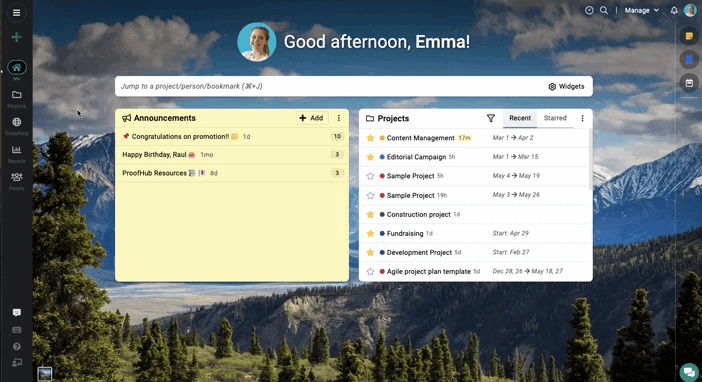Open the People icon in sidebar
Screen dimensions: 702x382
(x=17, y=177)
